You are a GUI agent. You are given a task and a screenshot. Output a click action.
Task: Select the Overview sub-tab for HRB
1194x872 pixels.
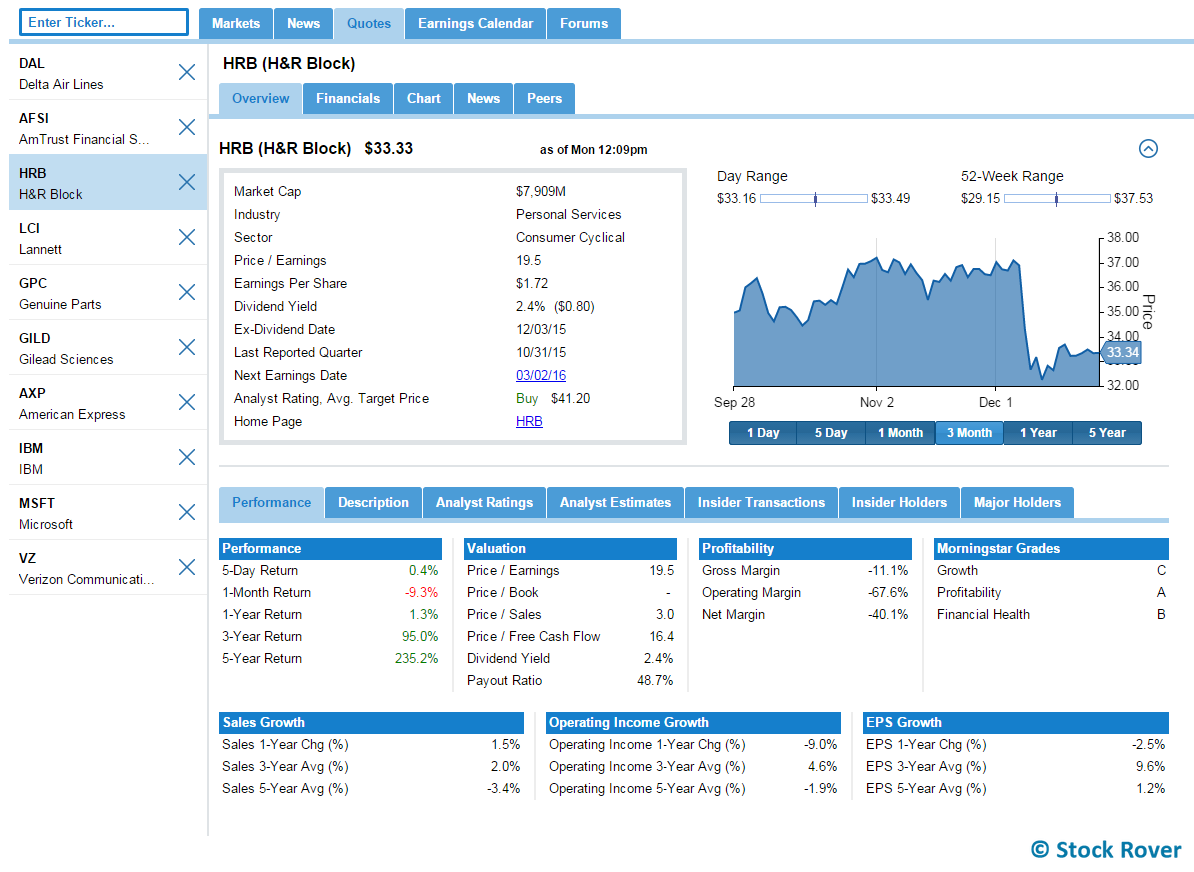pyautogui.click(x=260, y=98)
